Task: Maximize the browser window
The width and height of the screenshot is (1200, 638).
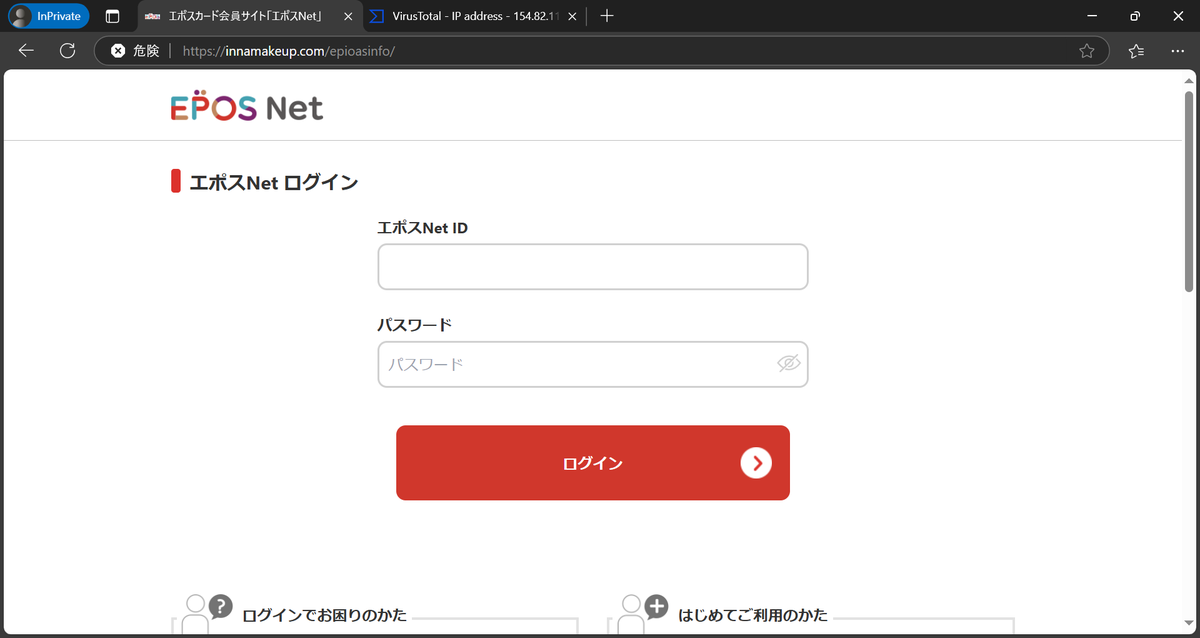Action: pos(1135,16)
